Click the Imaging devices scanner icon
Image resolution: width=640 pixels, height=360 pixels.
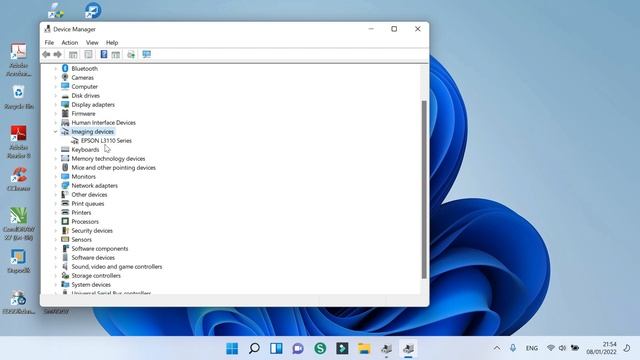click(x=65, y=131)
